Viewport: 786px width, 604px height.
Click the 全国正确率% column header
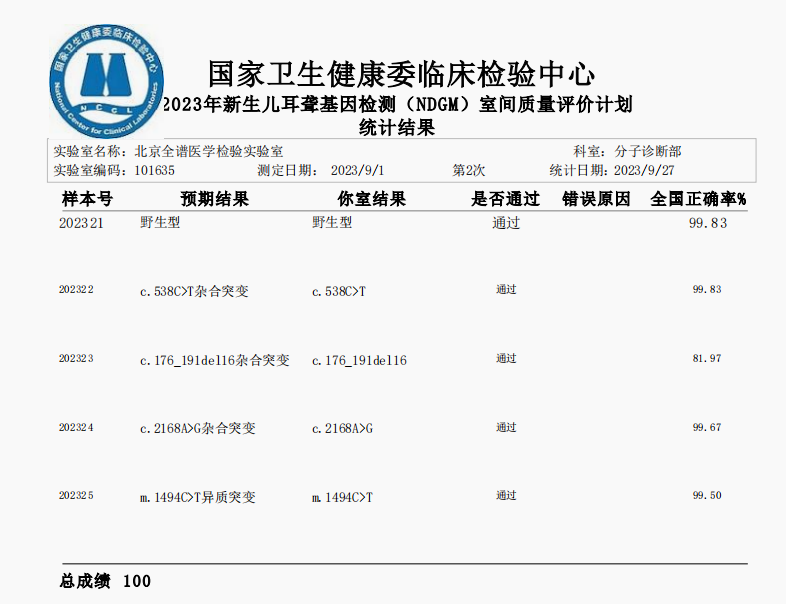click(x=698, y=199)
